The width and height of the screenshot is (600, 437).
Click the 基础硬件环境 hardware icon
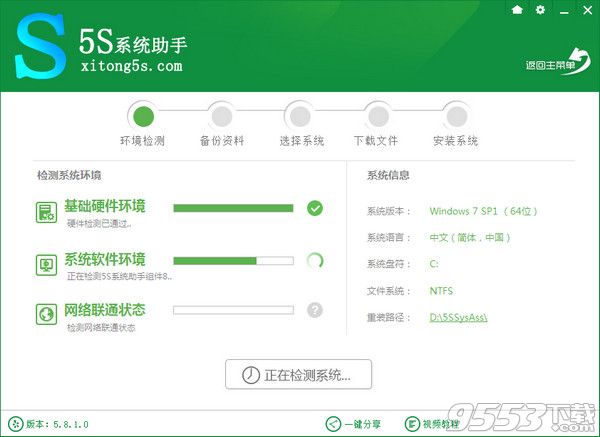point(46,212)
